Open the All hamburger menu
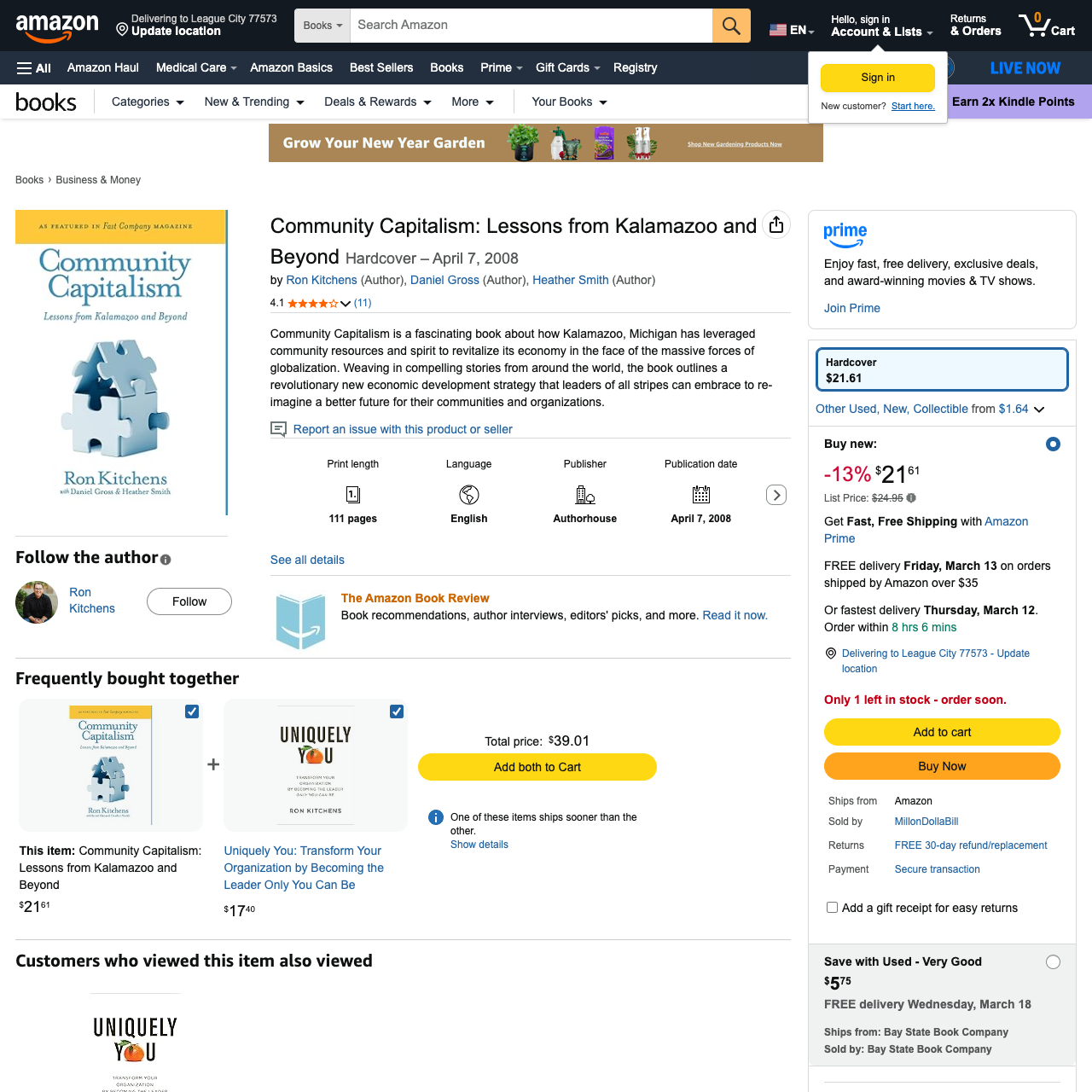The width and height of the screenshot is (1092, 1092). pyautogui.click(x=34, y=68)
